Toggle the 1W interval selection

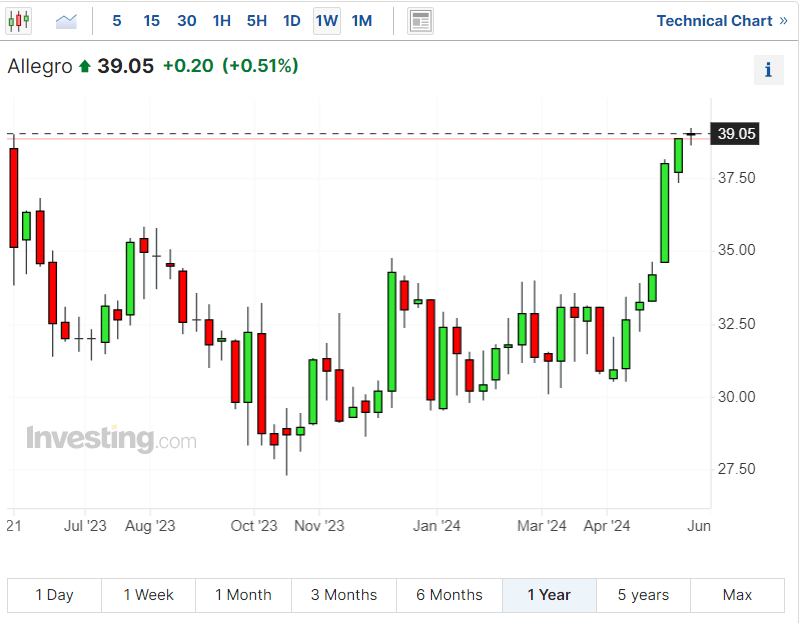point(326,20)
